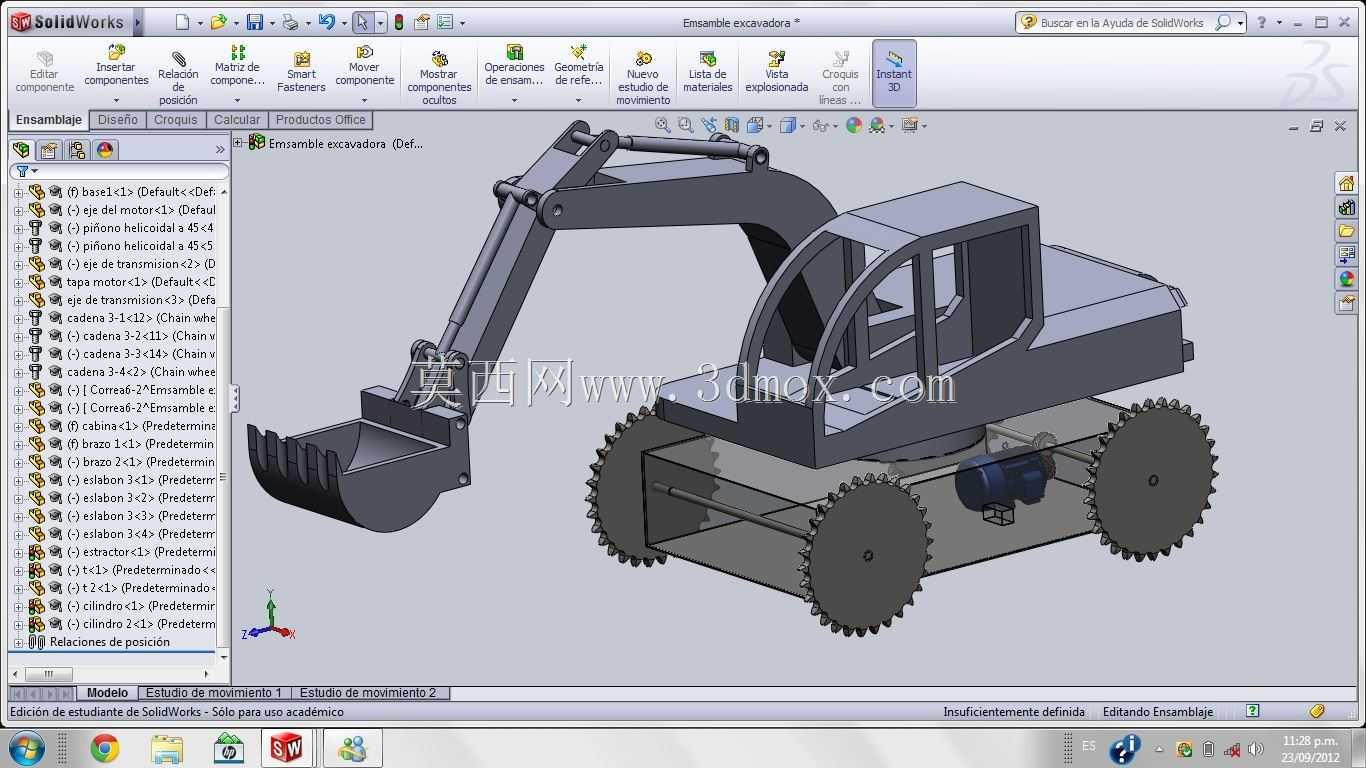Open the Hide/Show items dropdown arrow

[x=834, y=126]
